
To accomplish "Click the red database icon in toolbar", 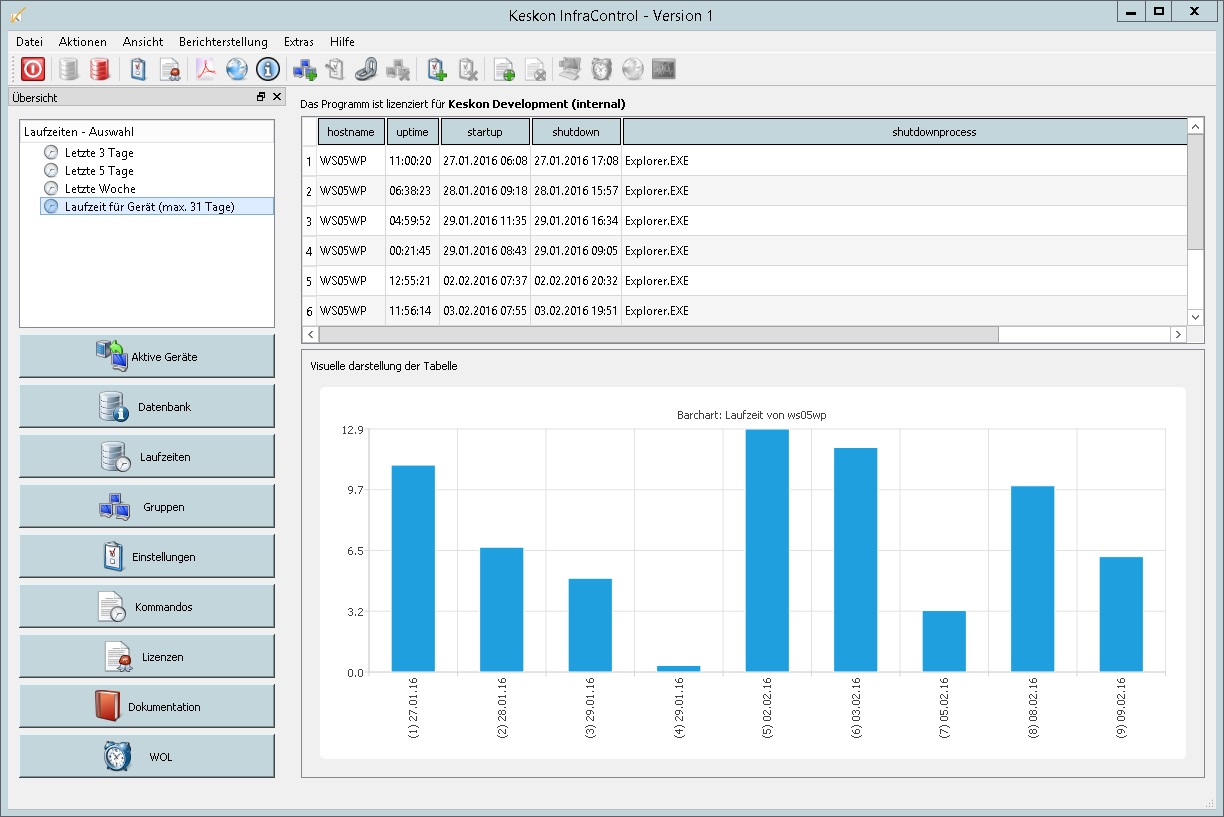I will (x=99, y=69).
